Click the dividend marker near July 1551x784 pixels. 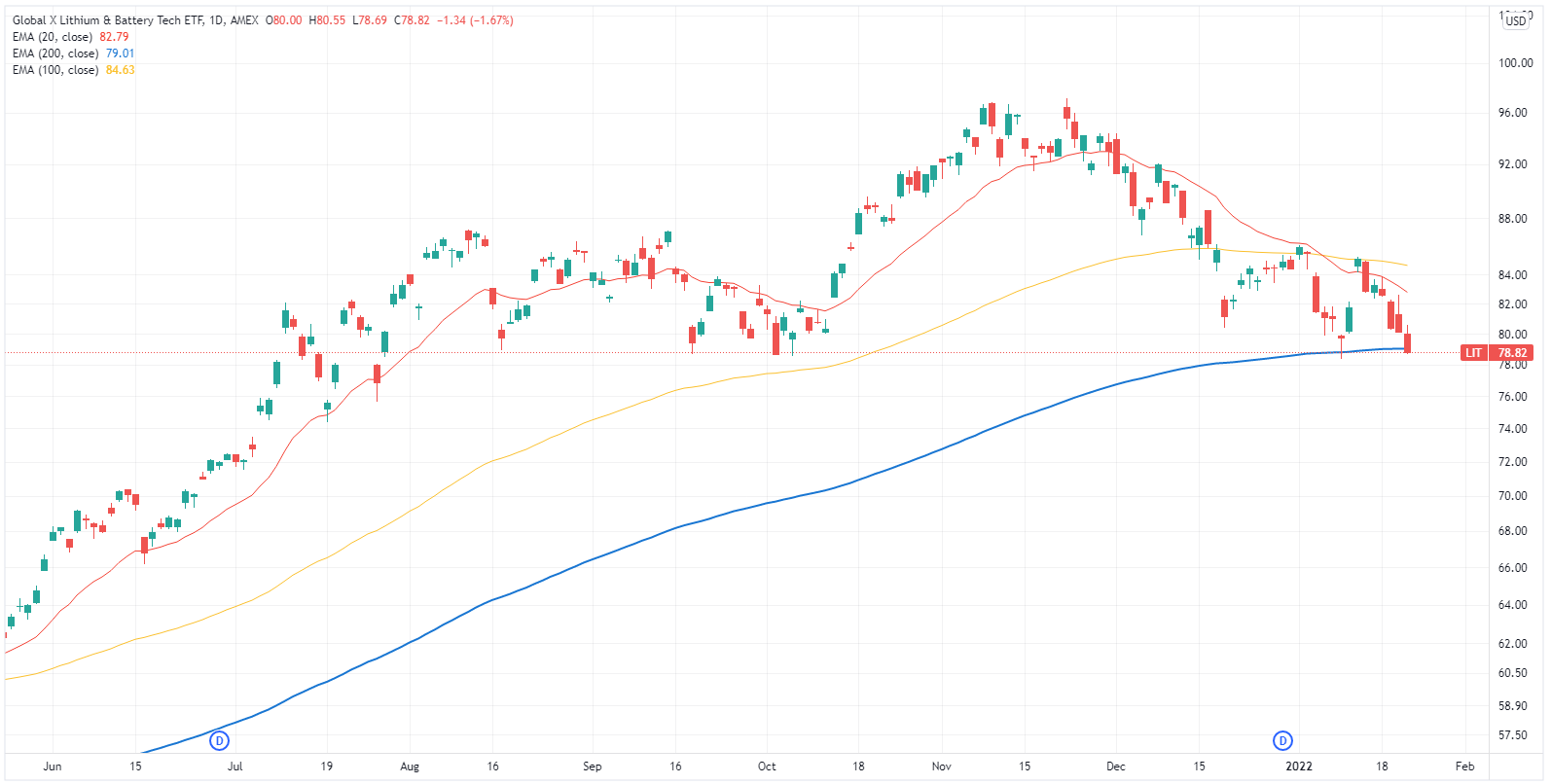pyautogui.click(x=220, y=741)
